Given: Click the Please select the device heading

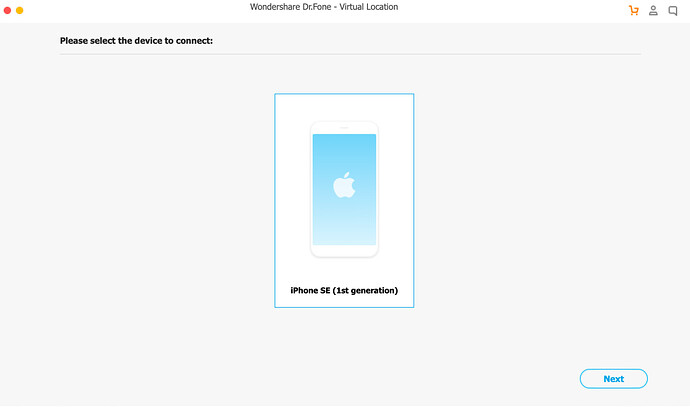Looking at the screenshot, I should coord(136,40).
